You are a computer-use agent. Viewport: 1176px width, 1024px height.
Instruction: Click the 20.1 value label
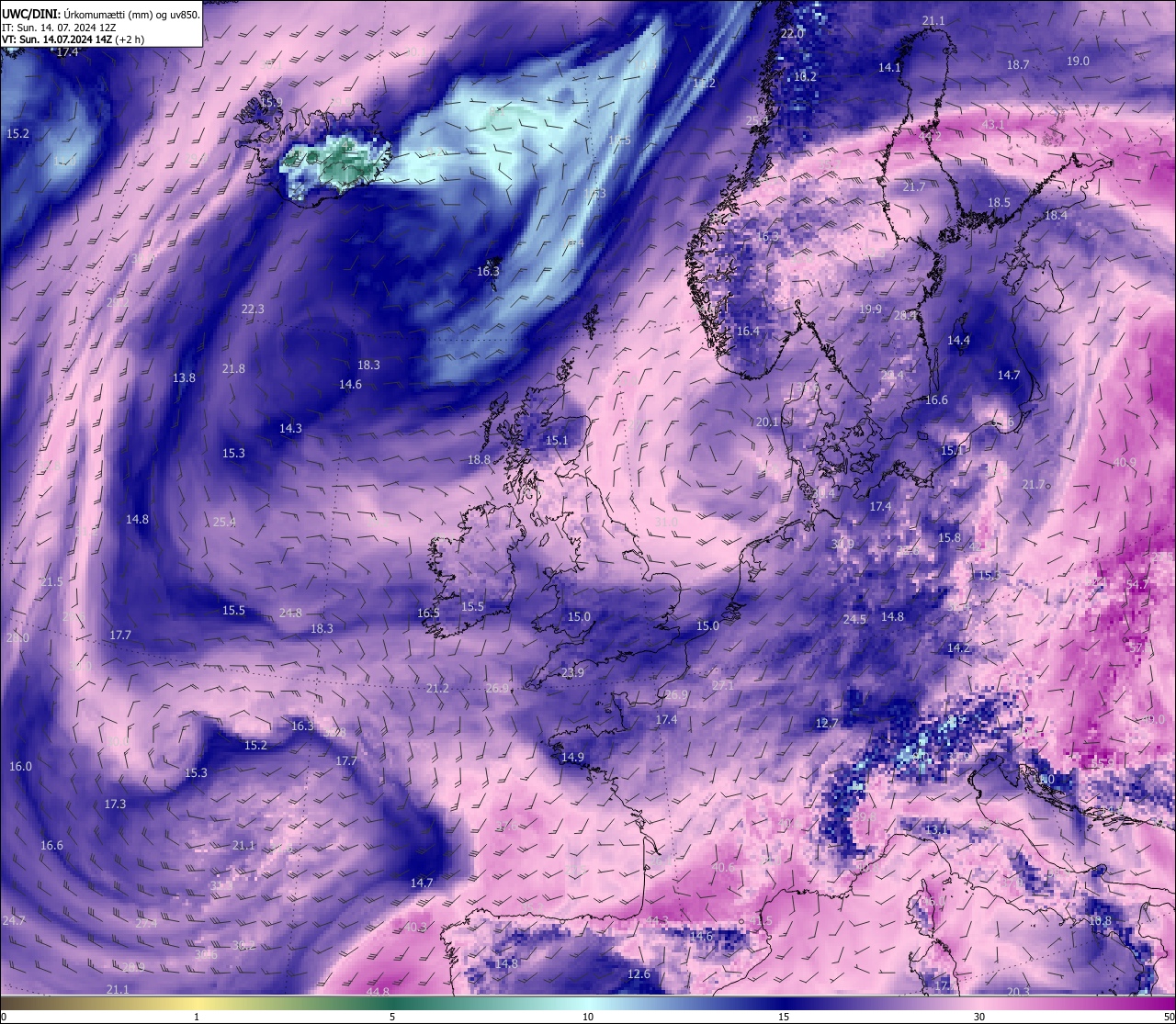(767, 422)
